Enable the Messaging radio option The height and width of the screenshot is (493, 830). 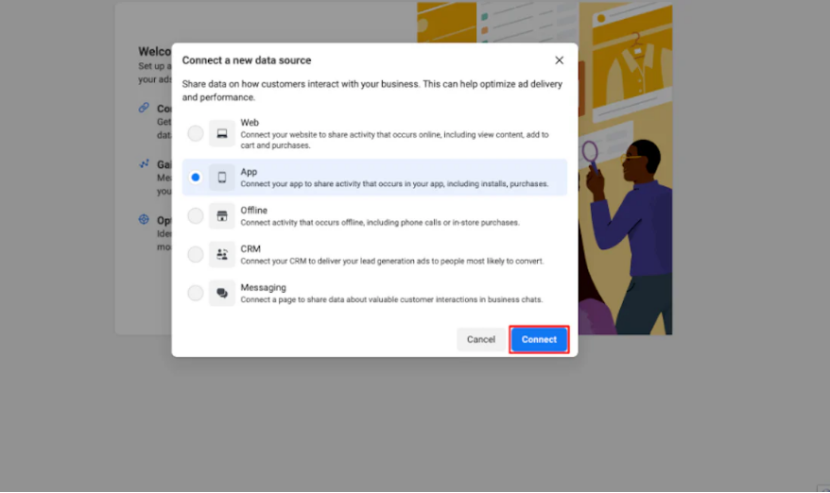tap(195, 293)
